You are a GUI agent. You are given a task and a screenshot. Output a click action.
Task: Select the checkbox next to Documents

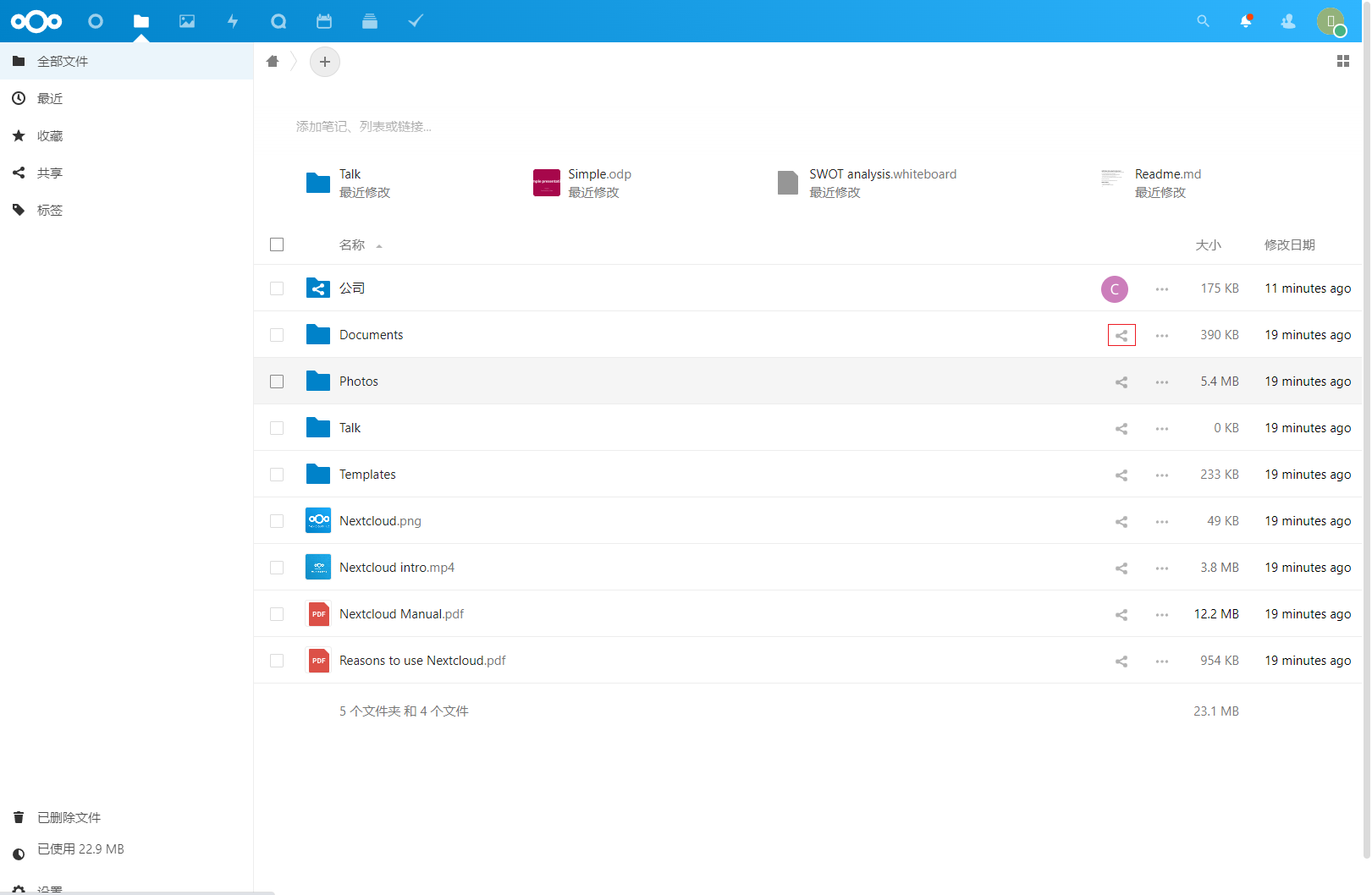(x=277, y=334)
